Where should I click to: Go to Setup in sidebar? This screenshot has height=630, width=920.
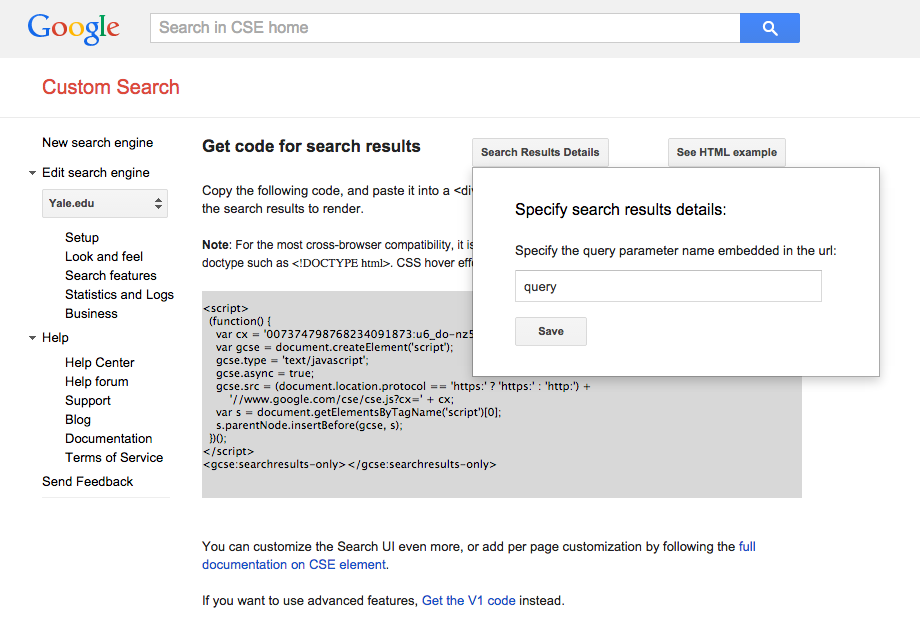tap(82, 237)
